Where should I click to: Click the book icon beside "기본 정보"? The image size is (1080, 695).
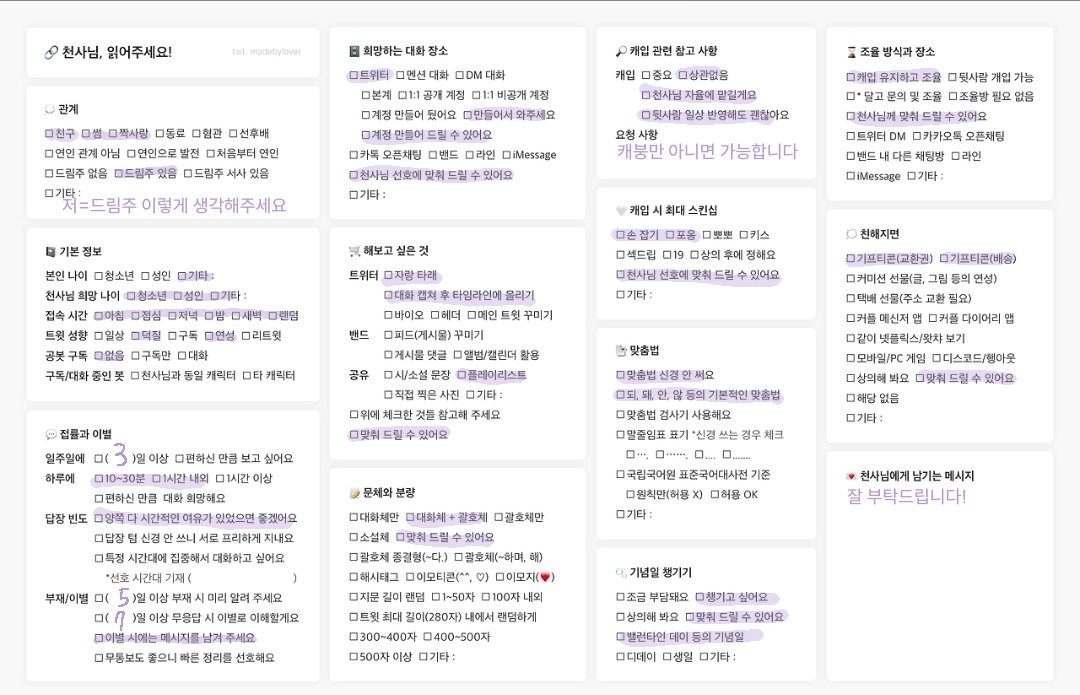(x=50, y=251)
